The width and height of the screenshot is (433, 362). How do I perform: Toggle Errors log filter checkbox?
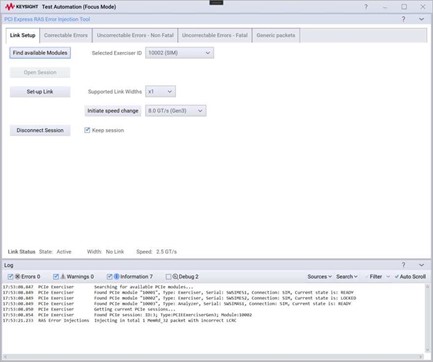[x=10, y=277]
